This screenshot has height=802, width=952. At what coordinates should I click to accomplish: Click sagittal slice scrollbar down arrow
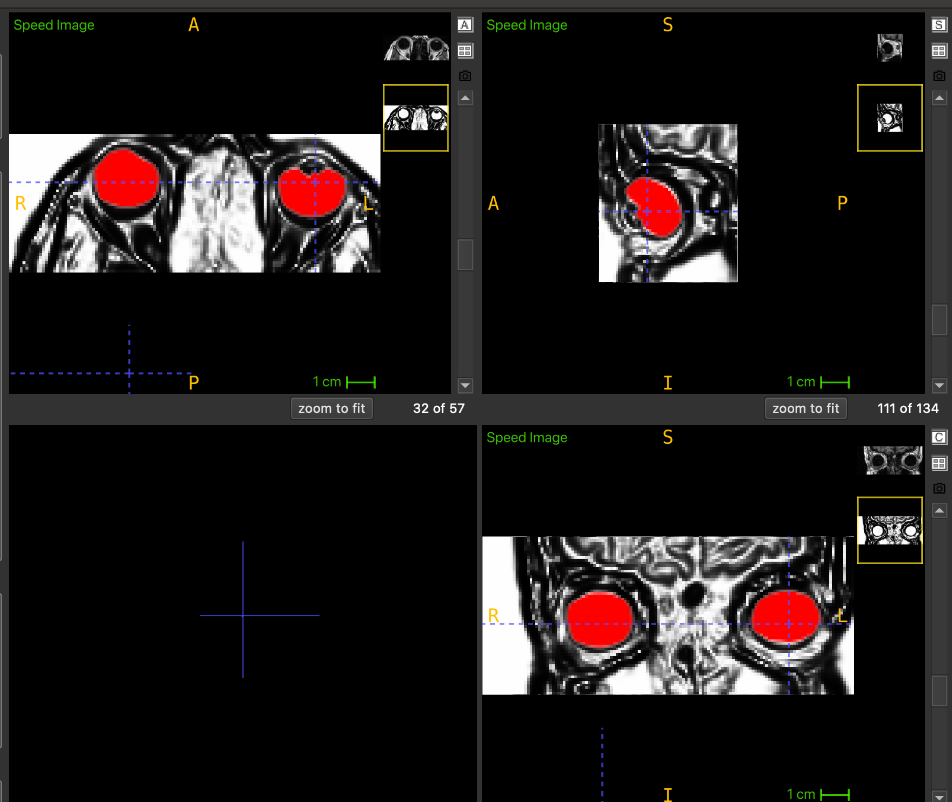click(938, 385)
